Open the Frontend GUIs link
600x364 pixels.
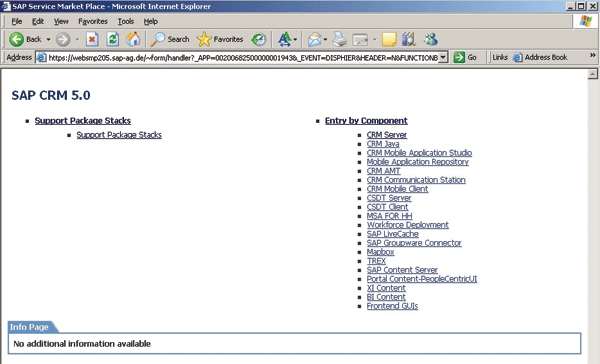pyautogui.click(x=392, y=306)
